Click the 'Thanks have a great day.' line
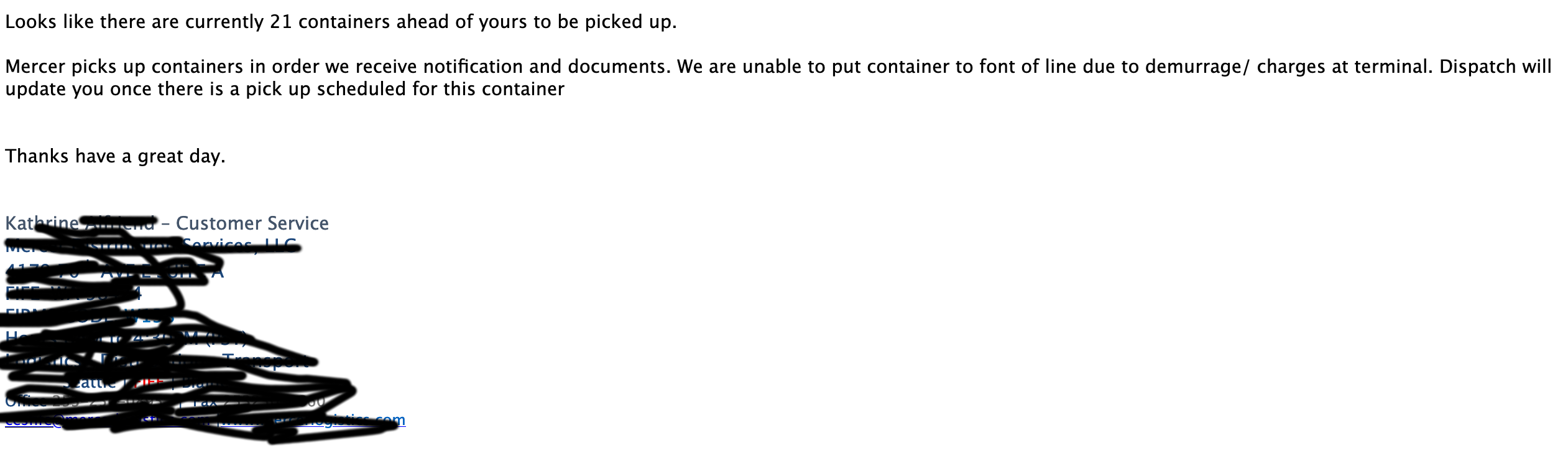Viewport: 1568px width, 463px height. tap(115, 156)
